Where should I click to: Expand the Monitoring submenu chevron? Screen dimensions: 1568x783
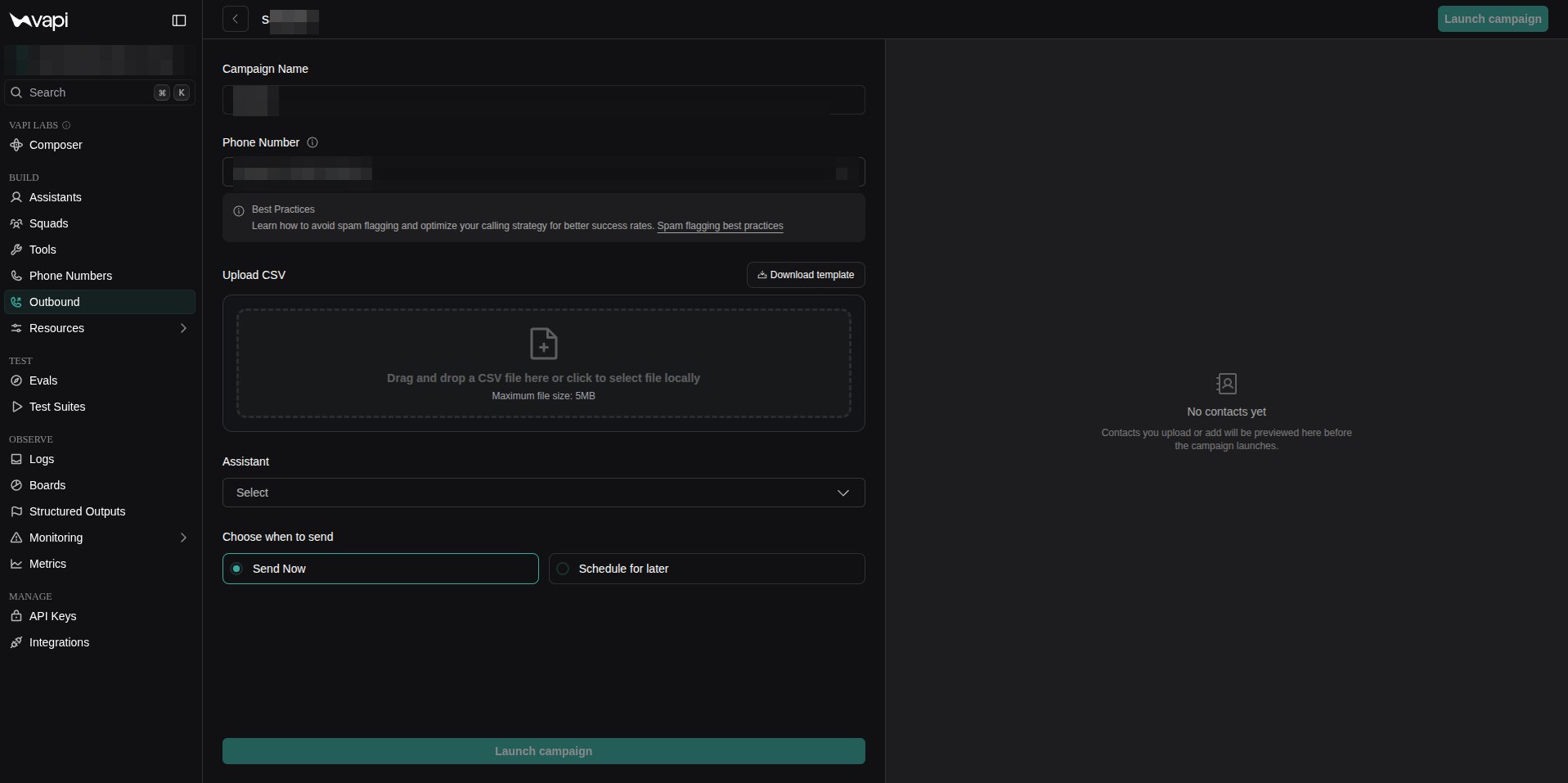(183, 538)
